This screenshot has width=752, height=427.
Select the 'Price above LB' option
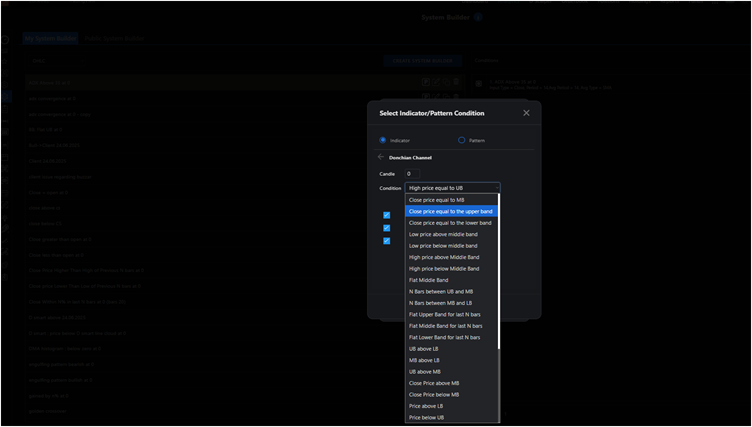pyautogui.click(x=452, y=406)
